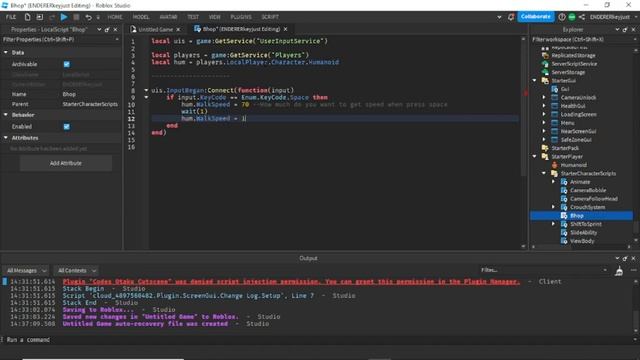
Task: Click the Stop button in top toolbar
Action: pyautogui.click(x=76, y=17)
